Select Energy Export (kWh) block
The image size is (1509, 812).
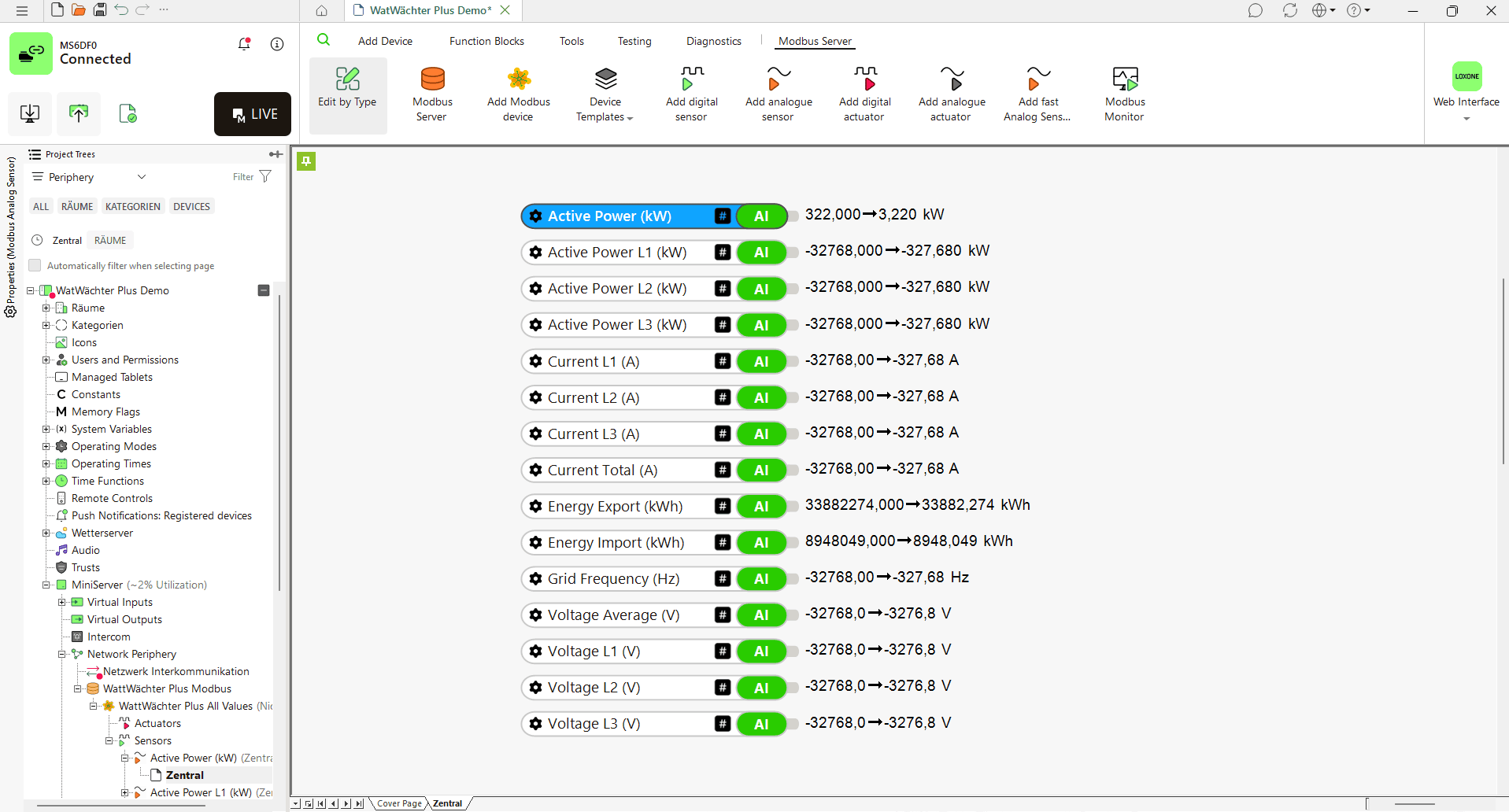click(x=654, y=506)
